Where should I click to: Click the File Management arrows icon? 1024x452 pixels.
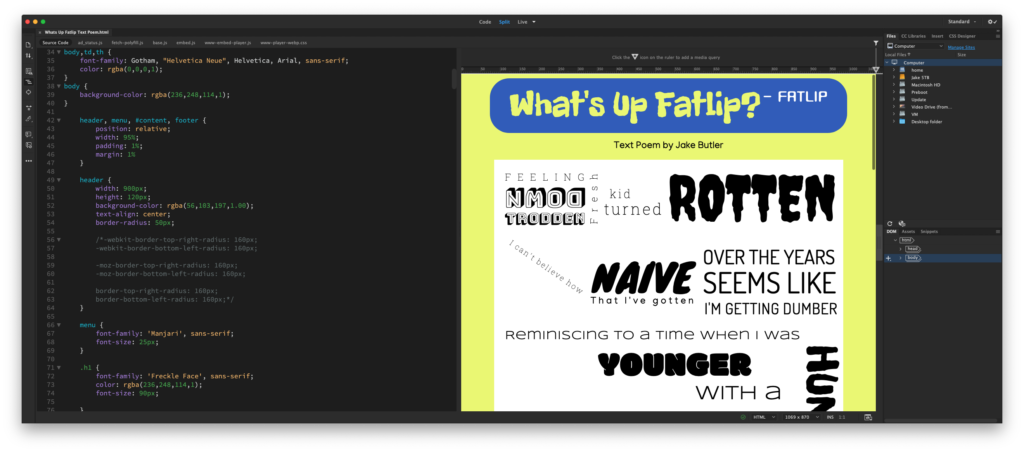28,57
